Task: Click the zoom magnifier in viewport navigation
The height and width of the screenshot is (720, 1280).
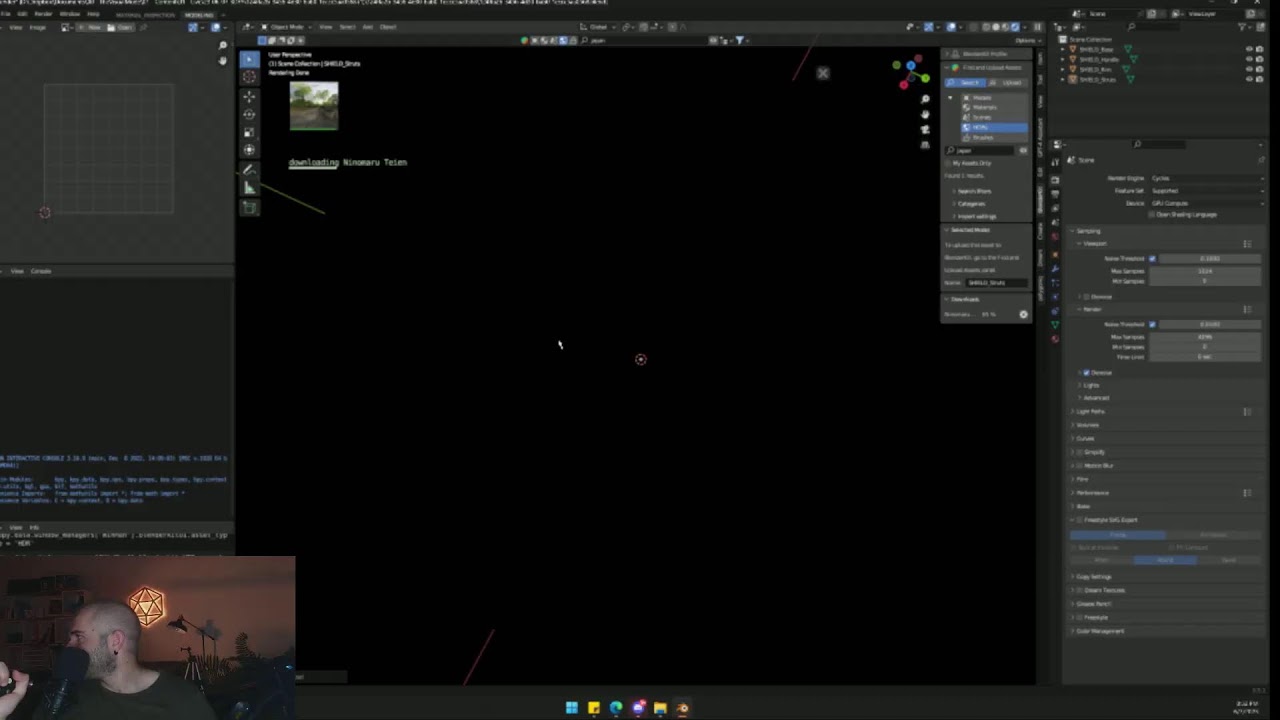Action: click(x=925, y=99)
